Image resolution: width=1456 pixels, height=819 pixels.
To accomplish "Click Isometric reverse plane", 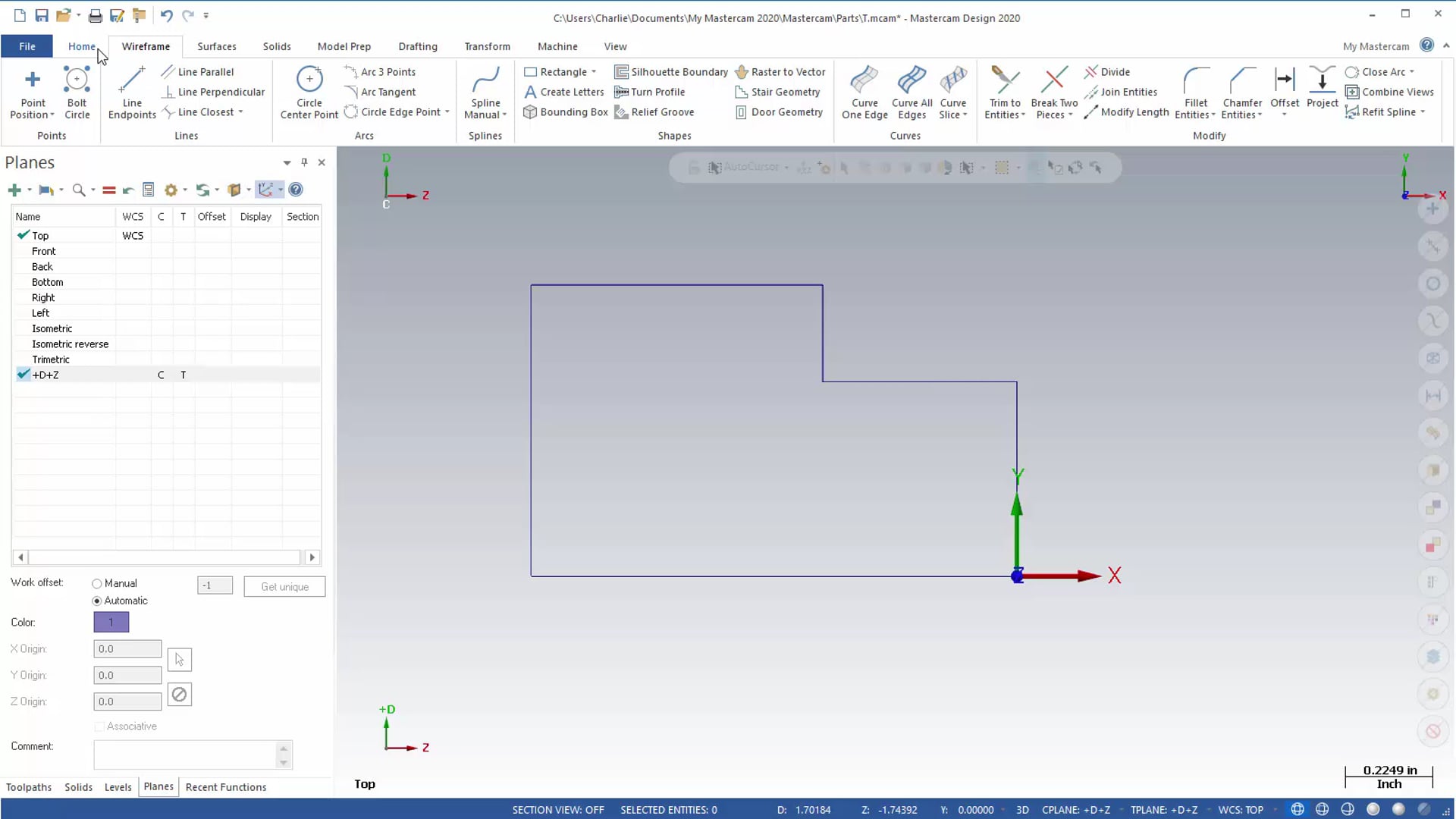I will [68, 345].
